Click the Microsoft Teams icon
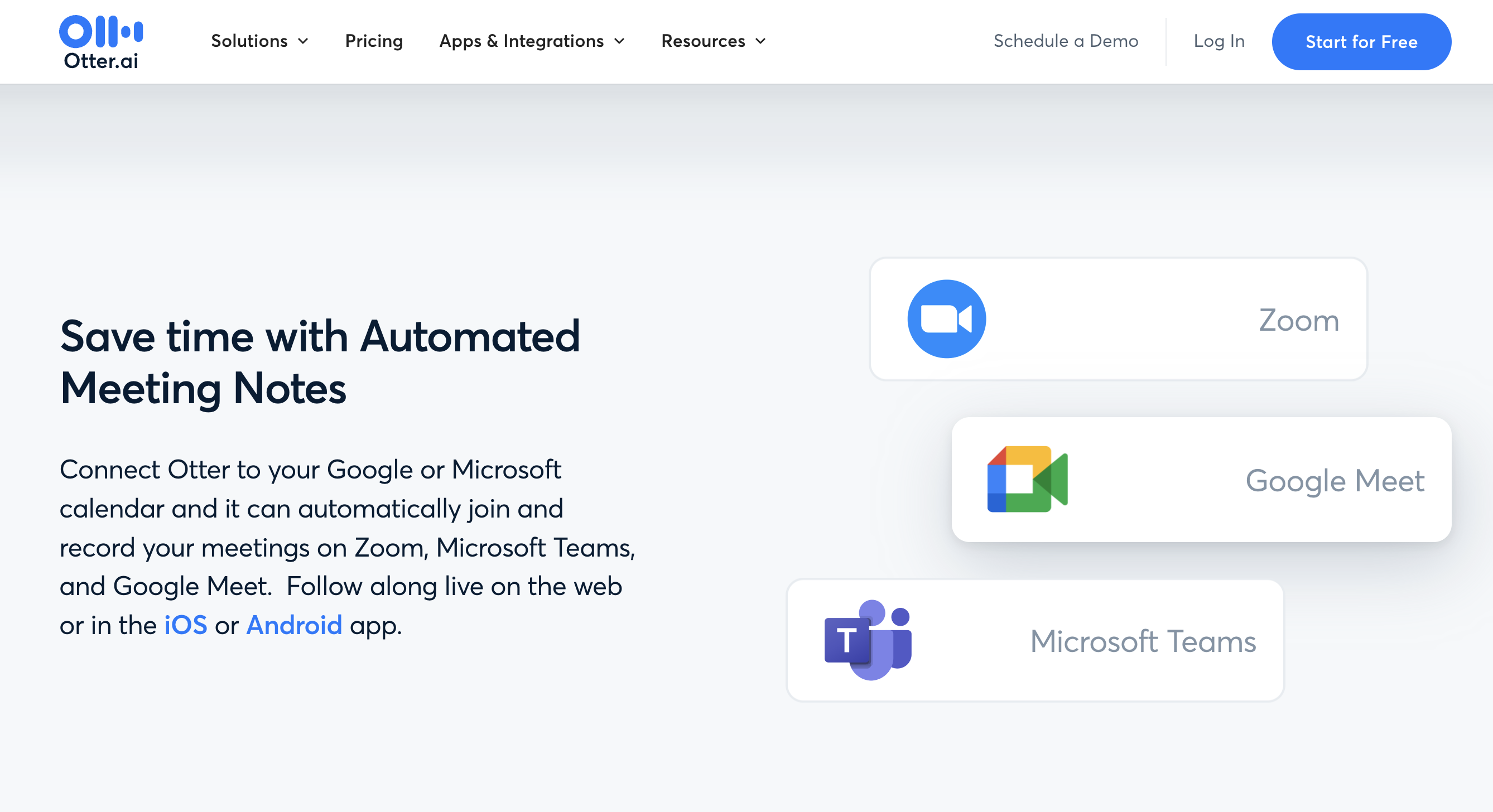1493x812 pixels. [868, 640]
